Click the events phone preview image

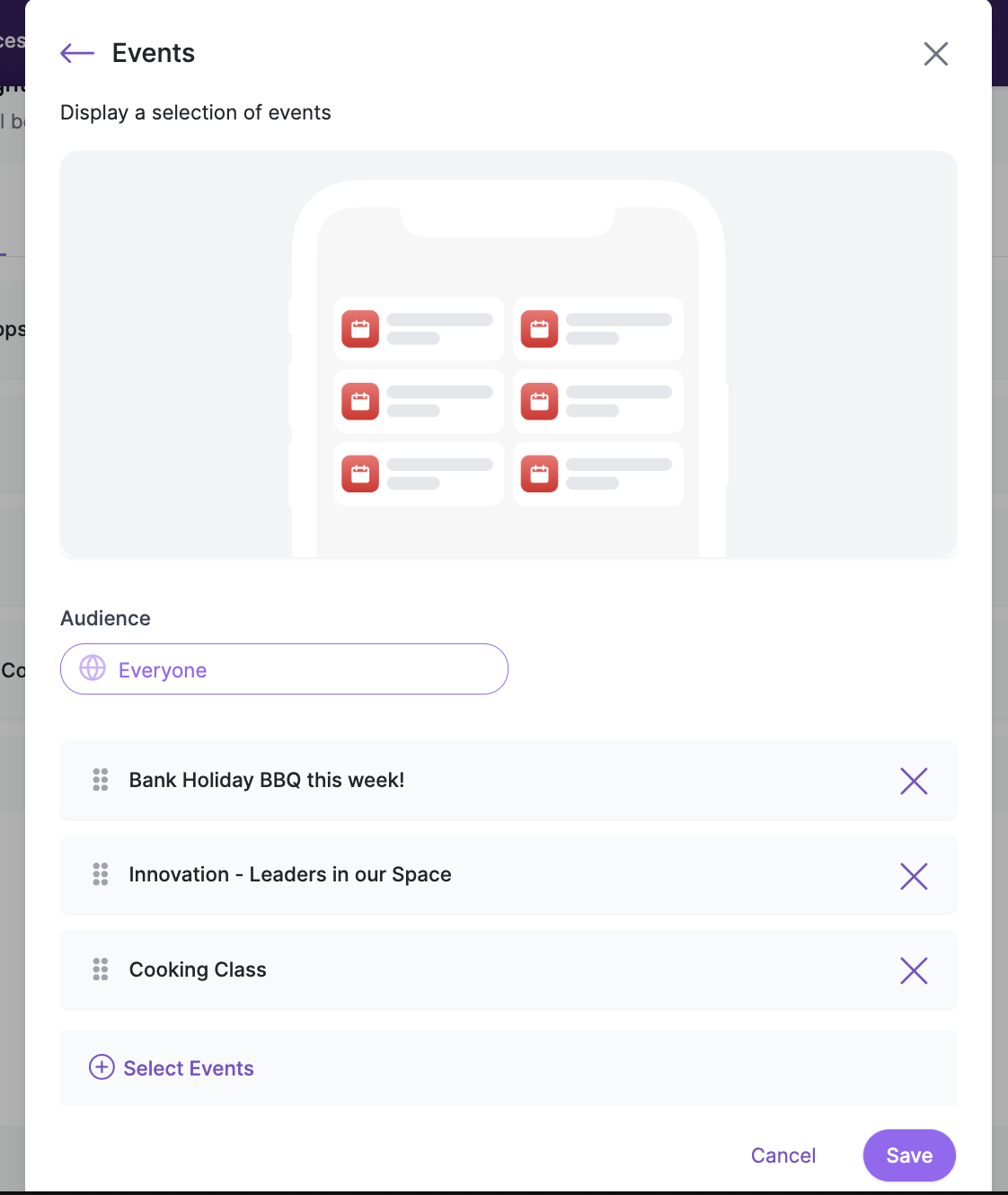508,354
